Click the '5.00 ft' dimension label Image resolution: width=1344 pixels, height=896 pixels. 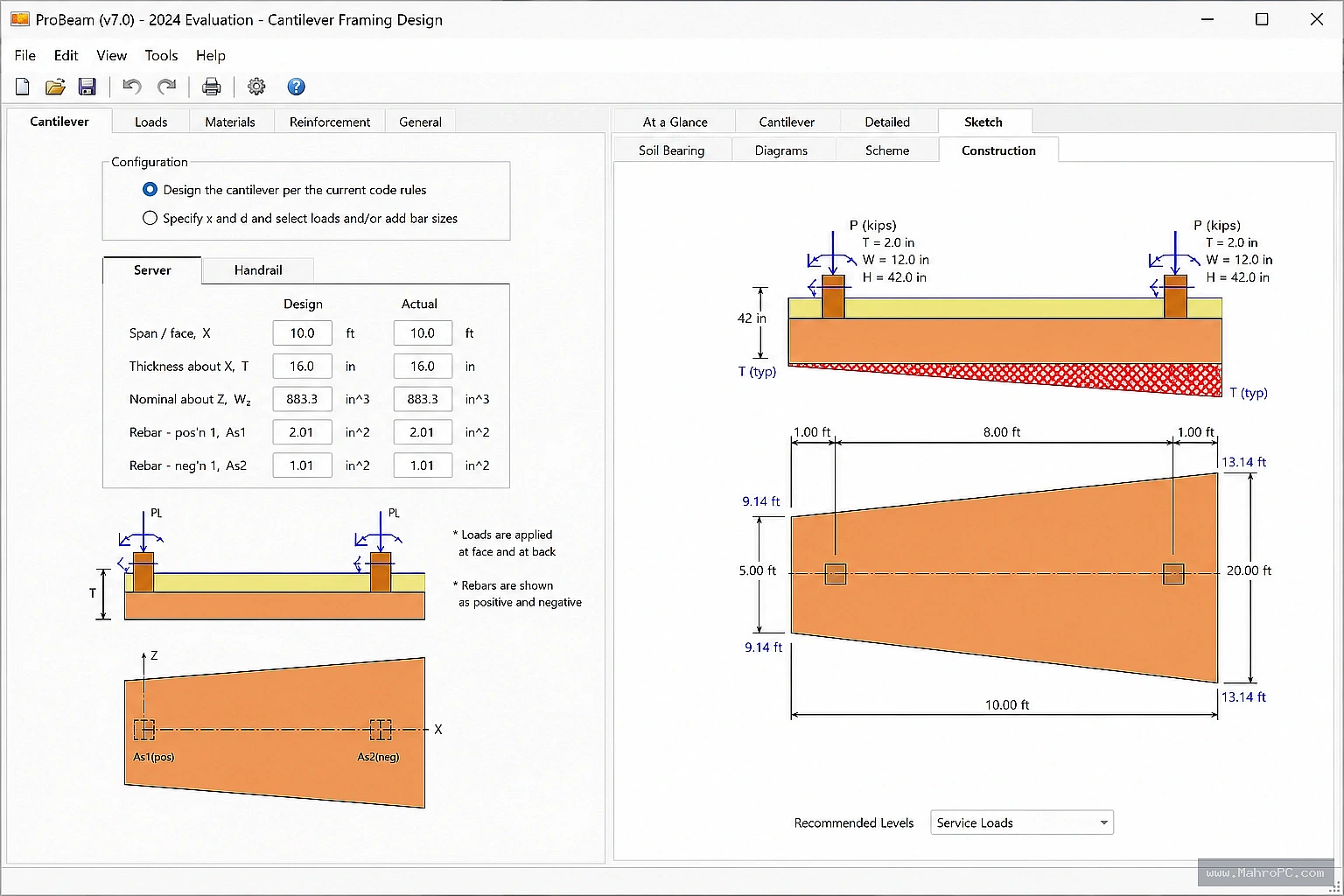(x=758, y=570)
